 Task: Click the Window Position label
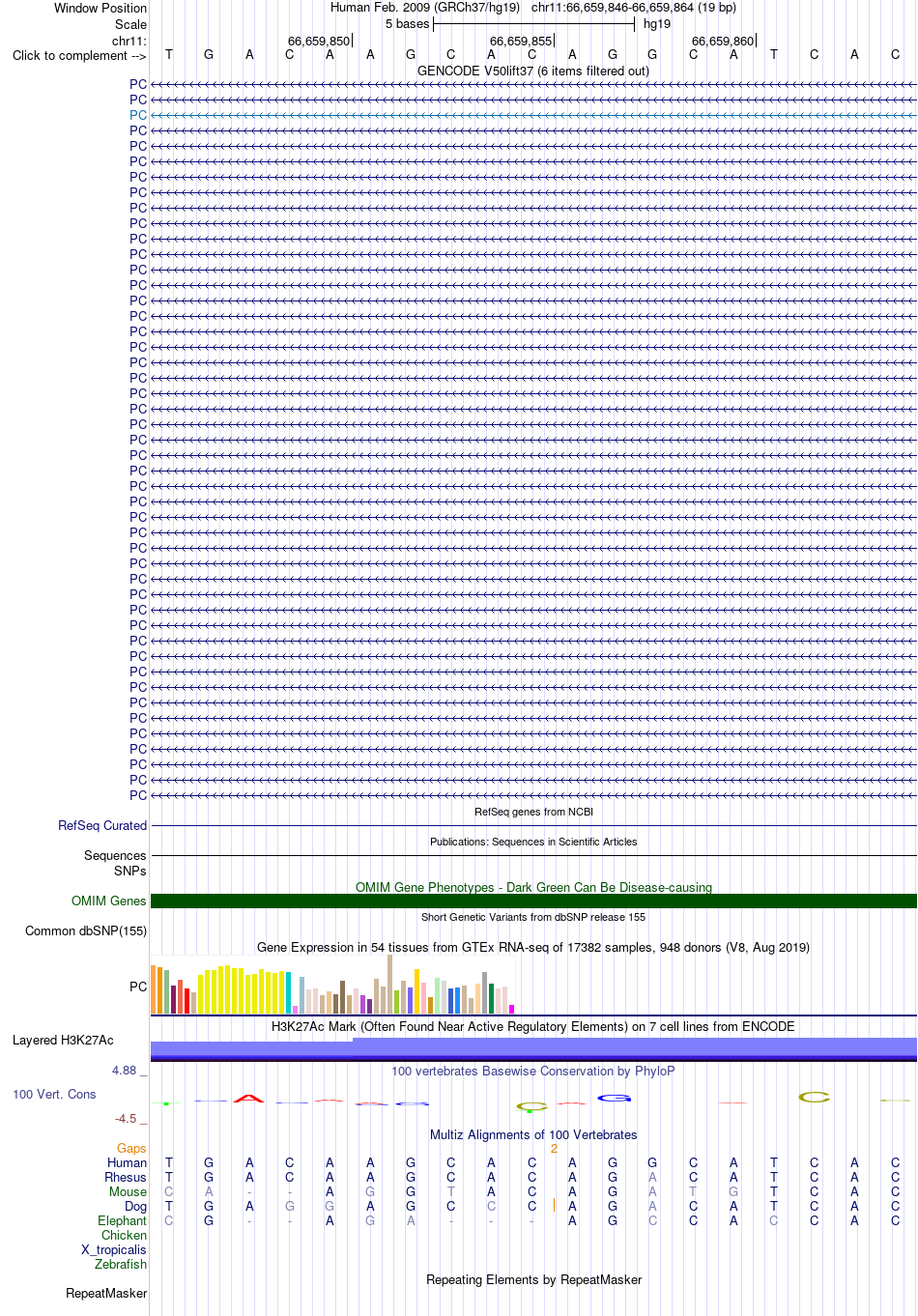pyautogui.click(x=100, y=8)
